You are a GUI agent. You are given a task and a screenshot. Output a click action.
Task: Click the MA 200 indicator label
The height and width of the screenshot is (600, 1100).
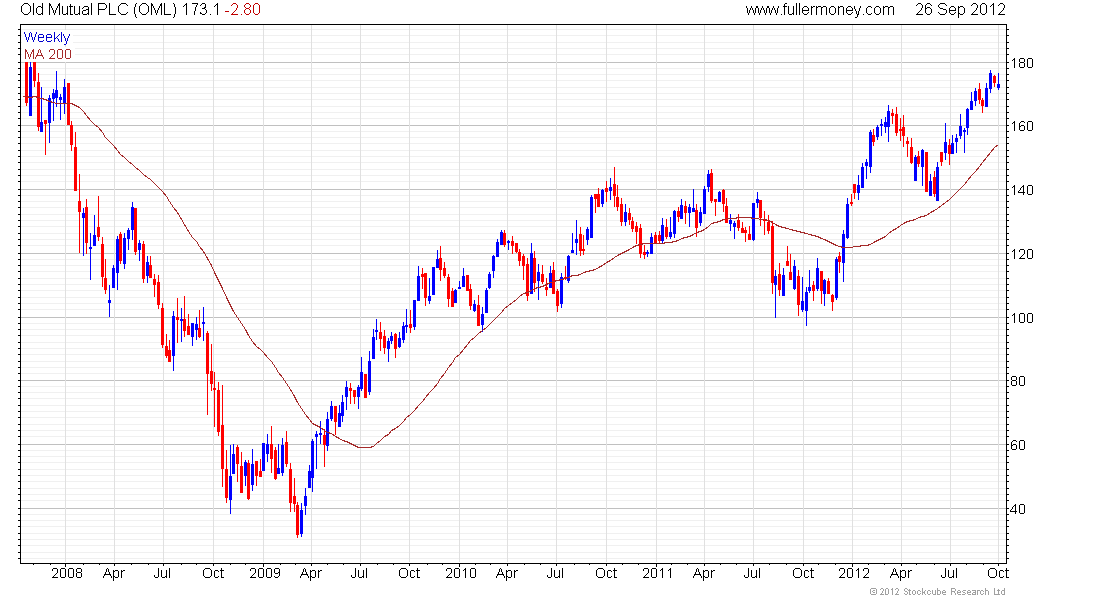point(48,54)
